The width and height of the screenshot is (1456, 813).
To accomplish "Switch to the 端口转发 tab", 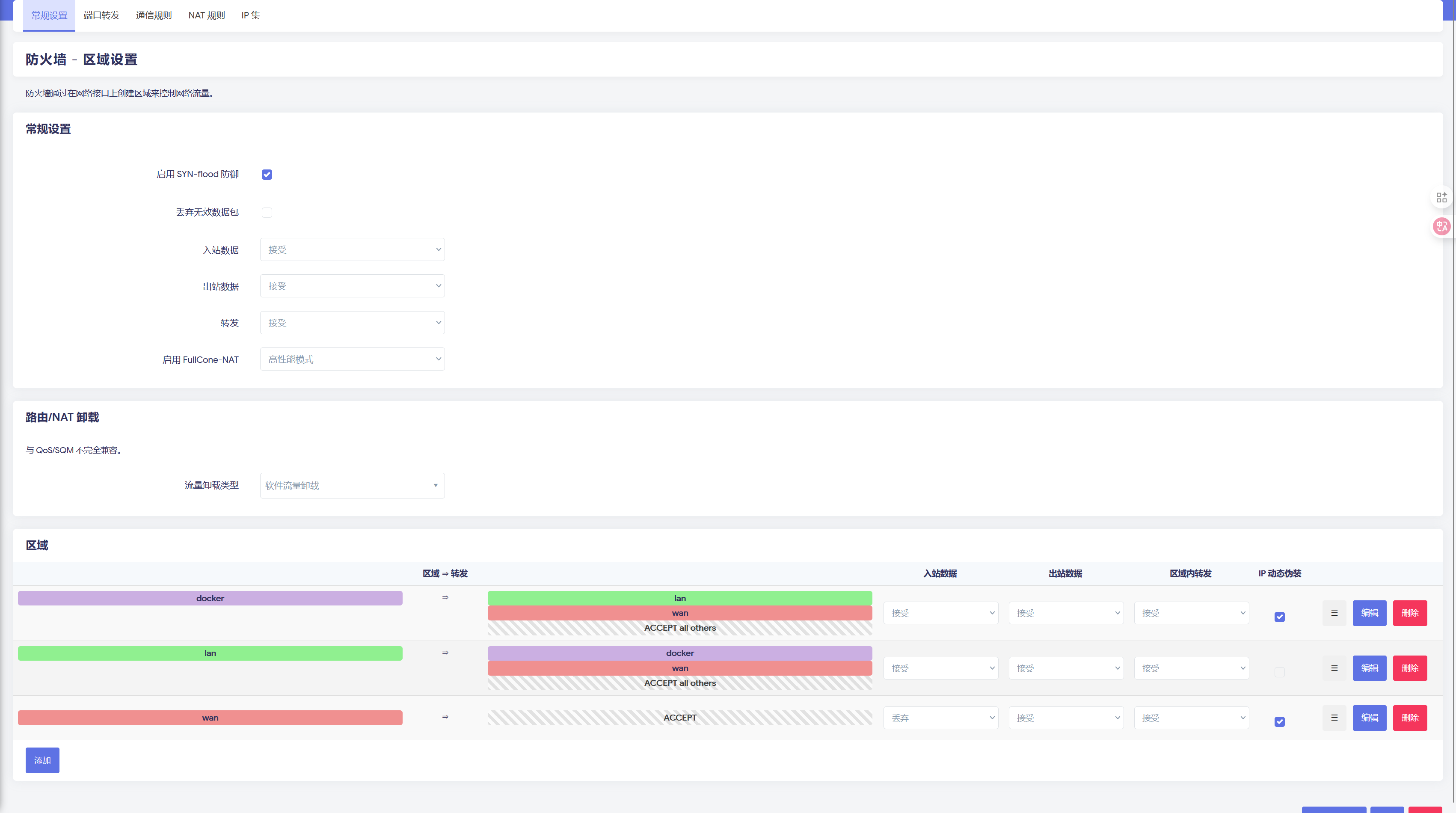I will pos(102,15).
